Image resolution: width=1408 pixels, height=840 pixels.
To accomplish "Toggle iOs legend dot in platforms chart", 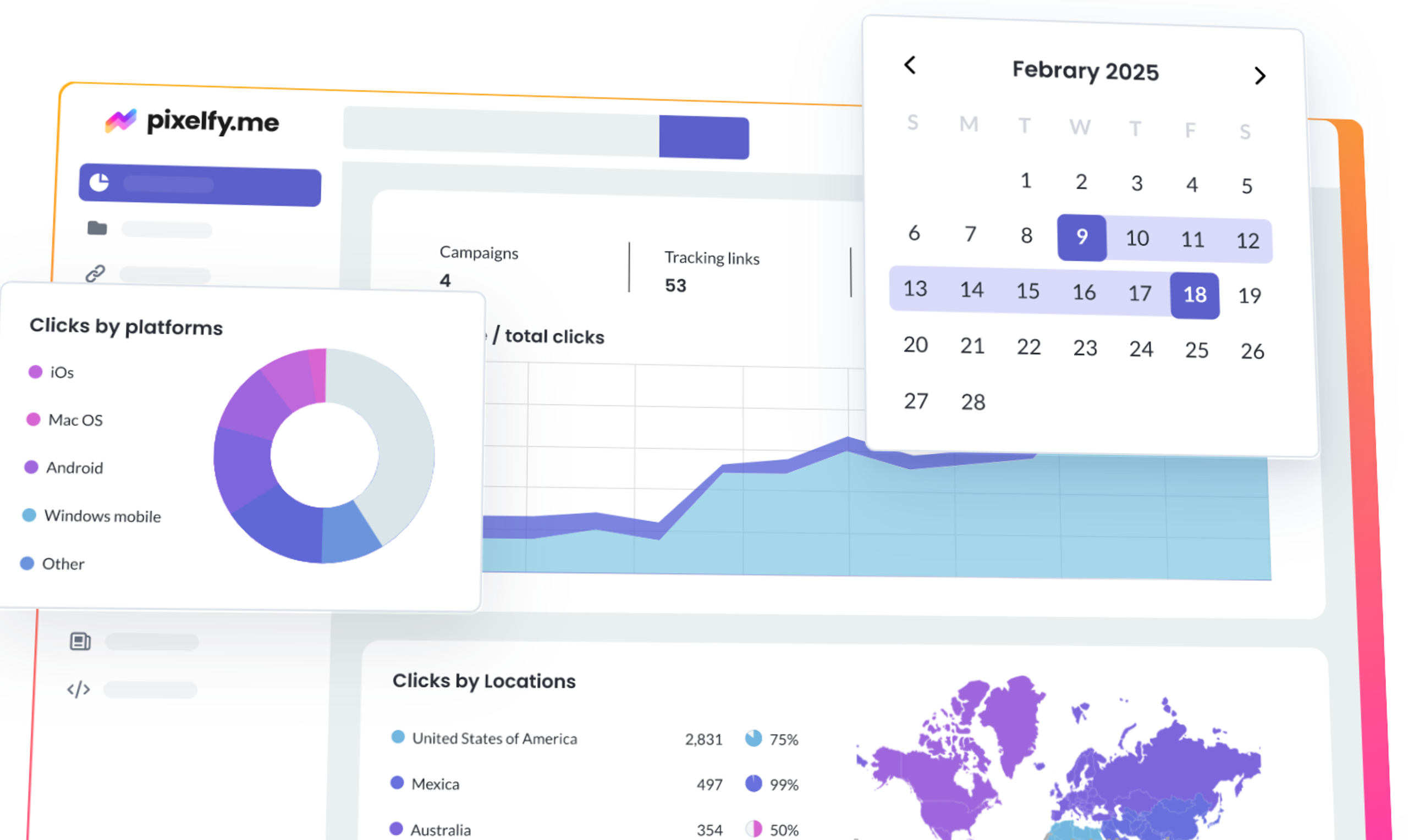I will point(35,371).
